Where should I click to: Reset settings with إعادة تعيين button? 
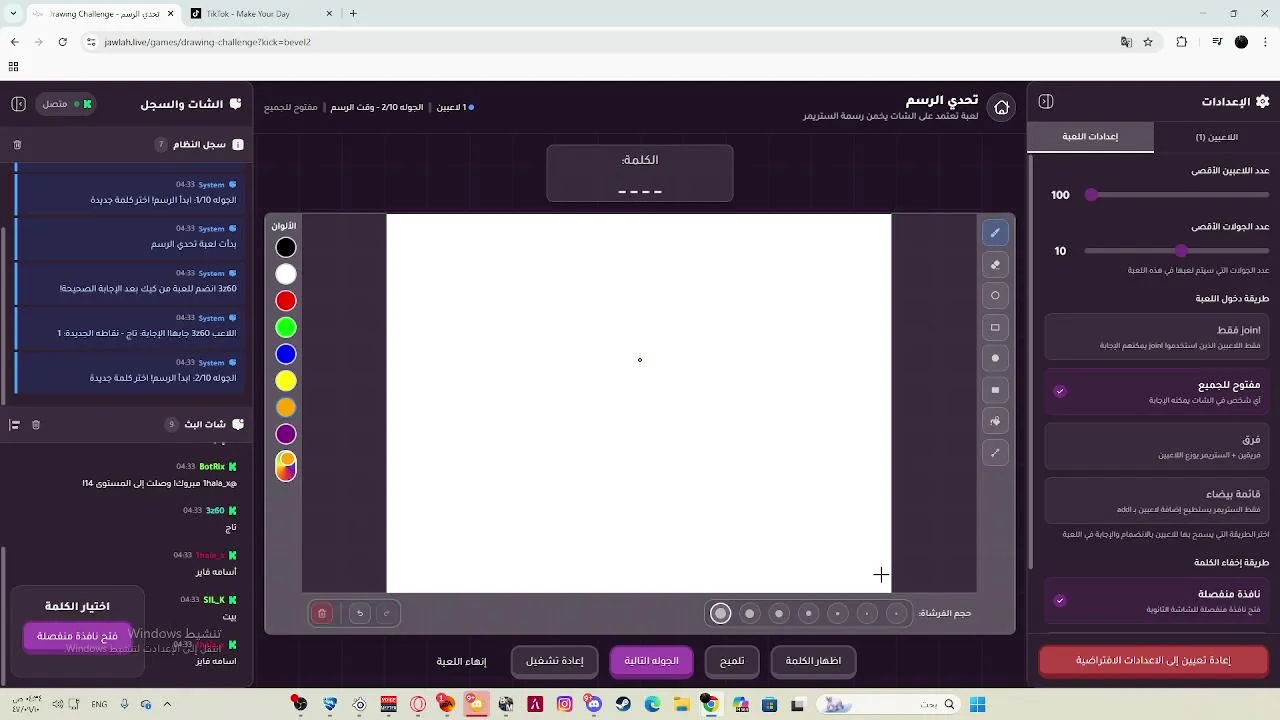coord(1153,661)
